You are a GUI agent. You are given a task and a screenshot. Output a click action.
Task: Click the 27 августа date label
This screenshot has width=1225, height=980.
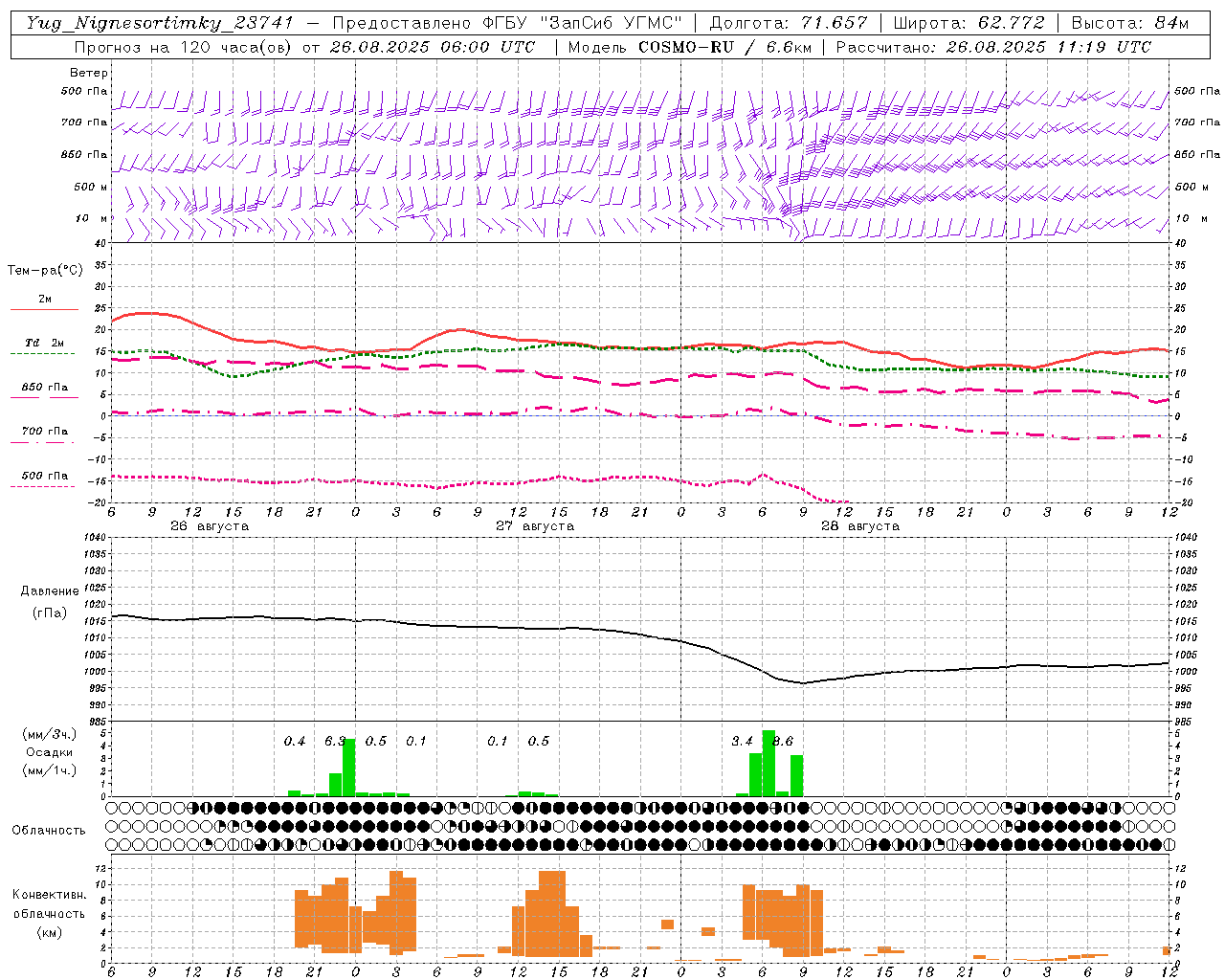(535, 526)
